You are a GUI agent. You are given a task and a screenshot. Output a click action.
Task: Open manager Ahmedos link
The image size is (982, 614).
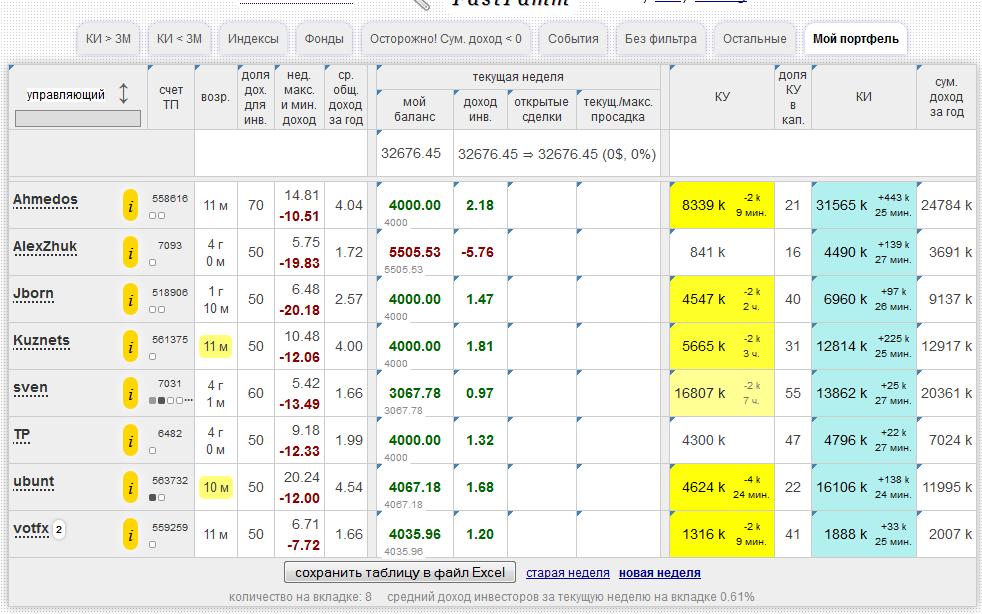pos(45,200)
